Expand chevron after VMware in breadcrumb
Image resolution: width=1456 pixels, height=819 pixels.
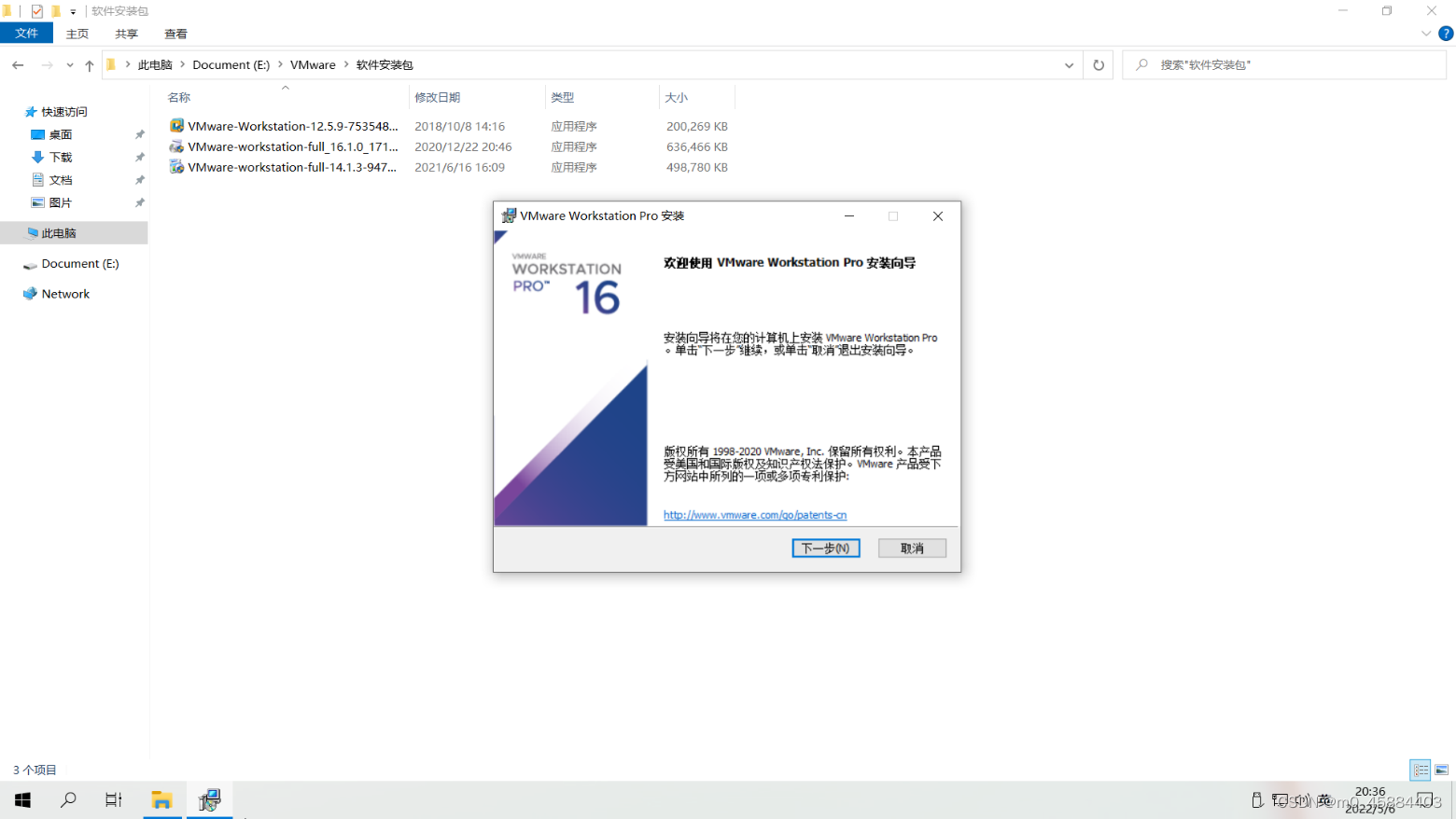pos(346,64)
